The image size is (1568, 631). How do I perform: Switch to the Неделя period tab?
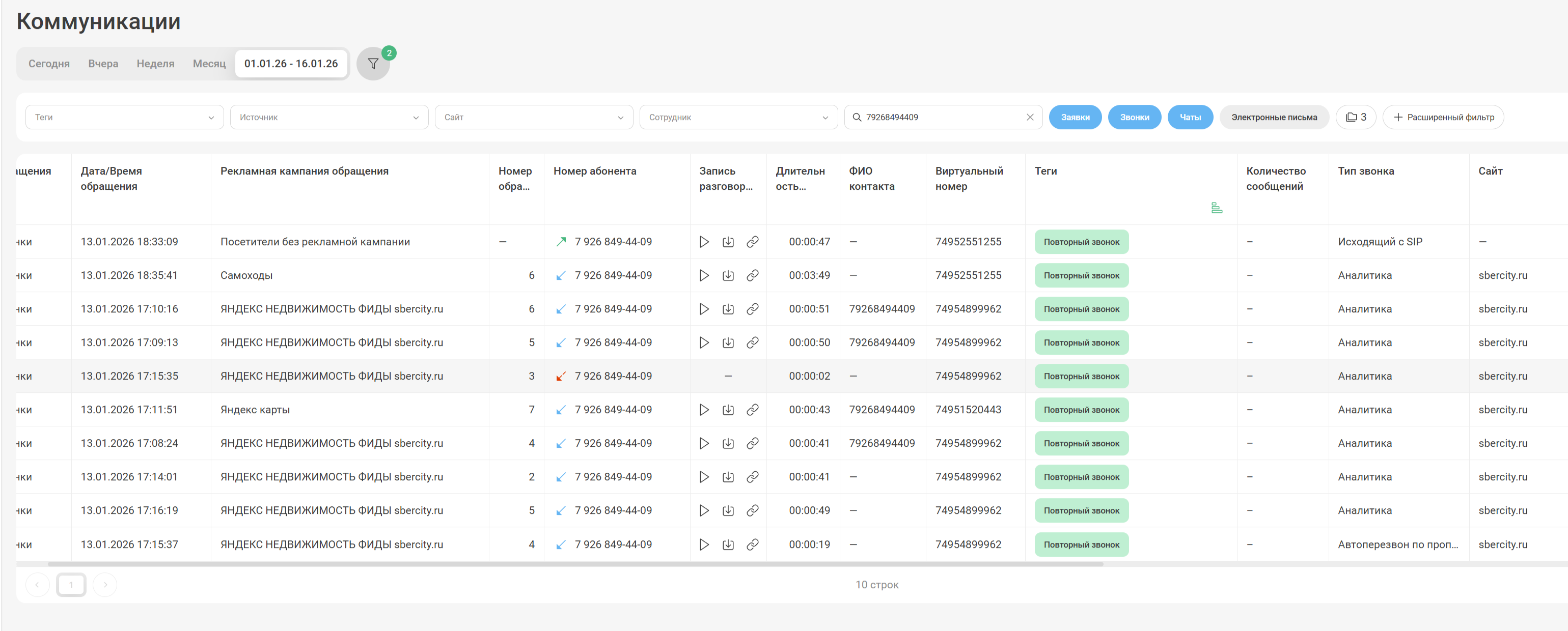[155, 64]
